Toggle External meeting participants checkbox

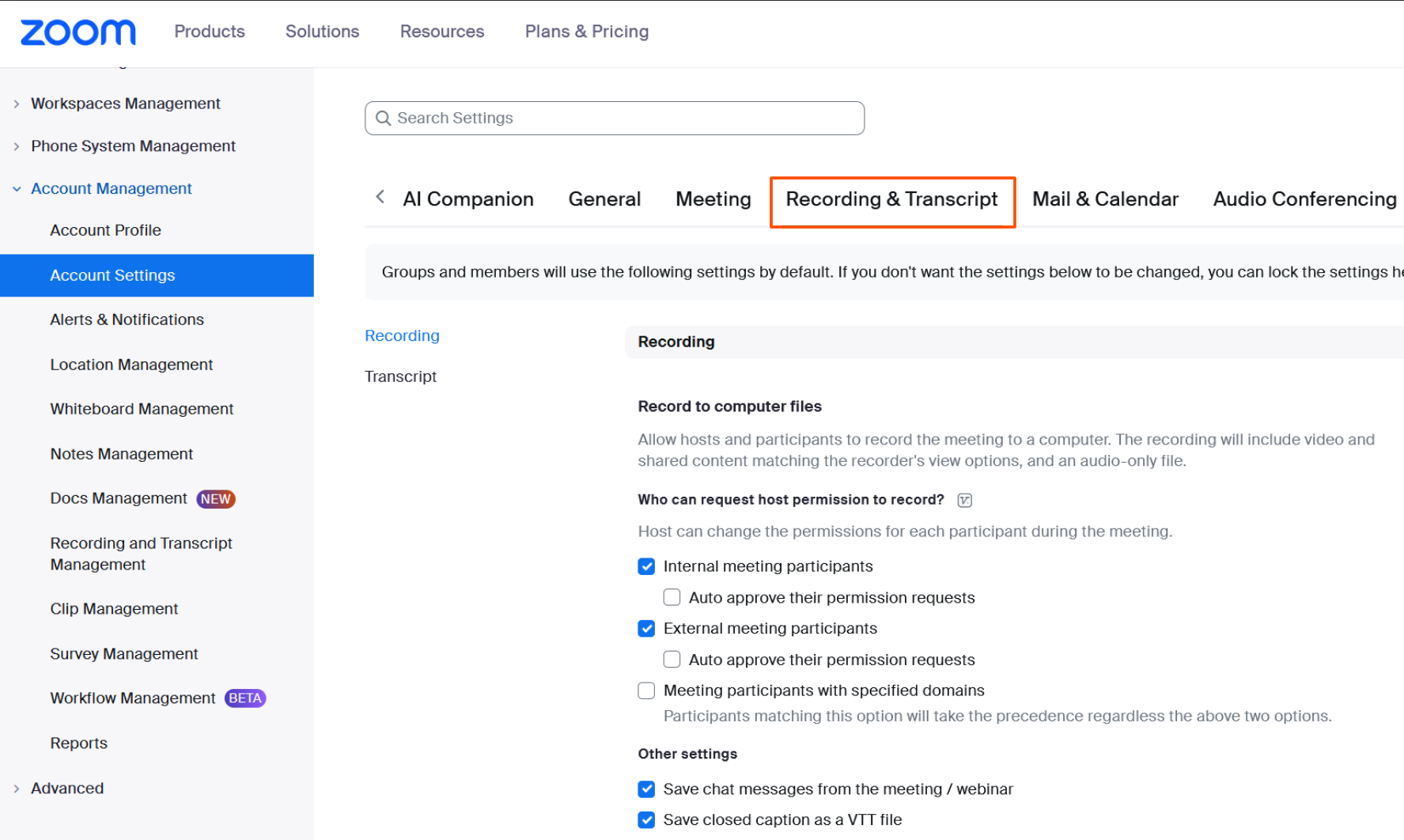click(646, 629)
